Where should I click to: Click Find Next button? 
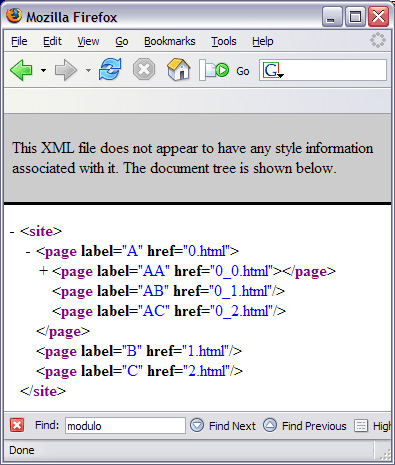223,426
